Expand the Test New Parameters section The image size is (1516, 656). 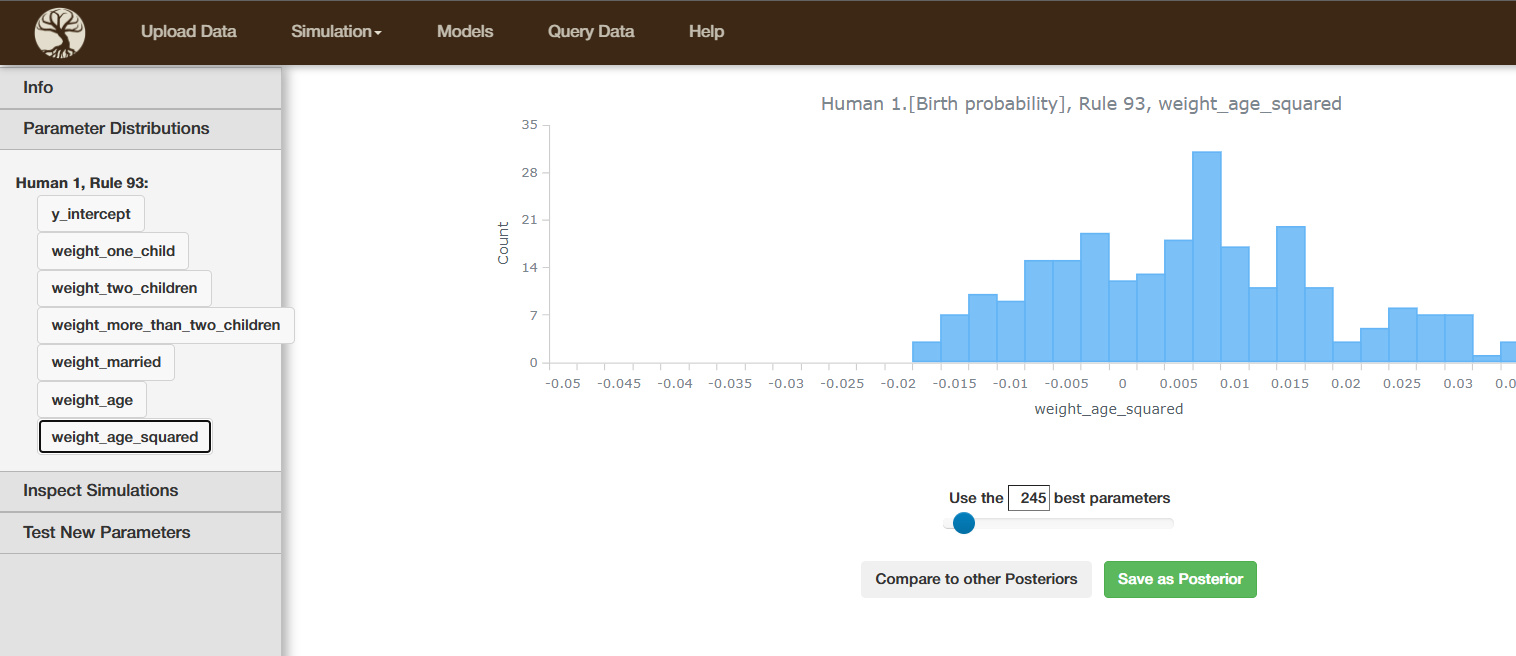[x=140, y=533]
